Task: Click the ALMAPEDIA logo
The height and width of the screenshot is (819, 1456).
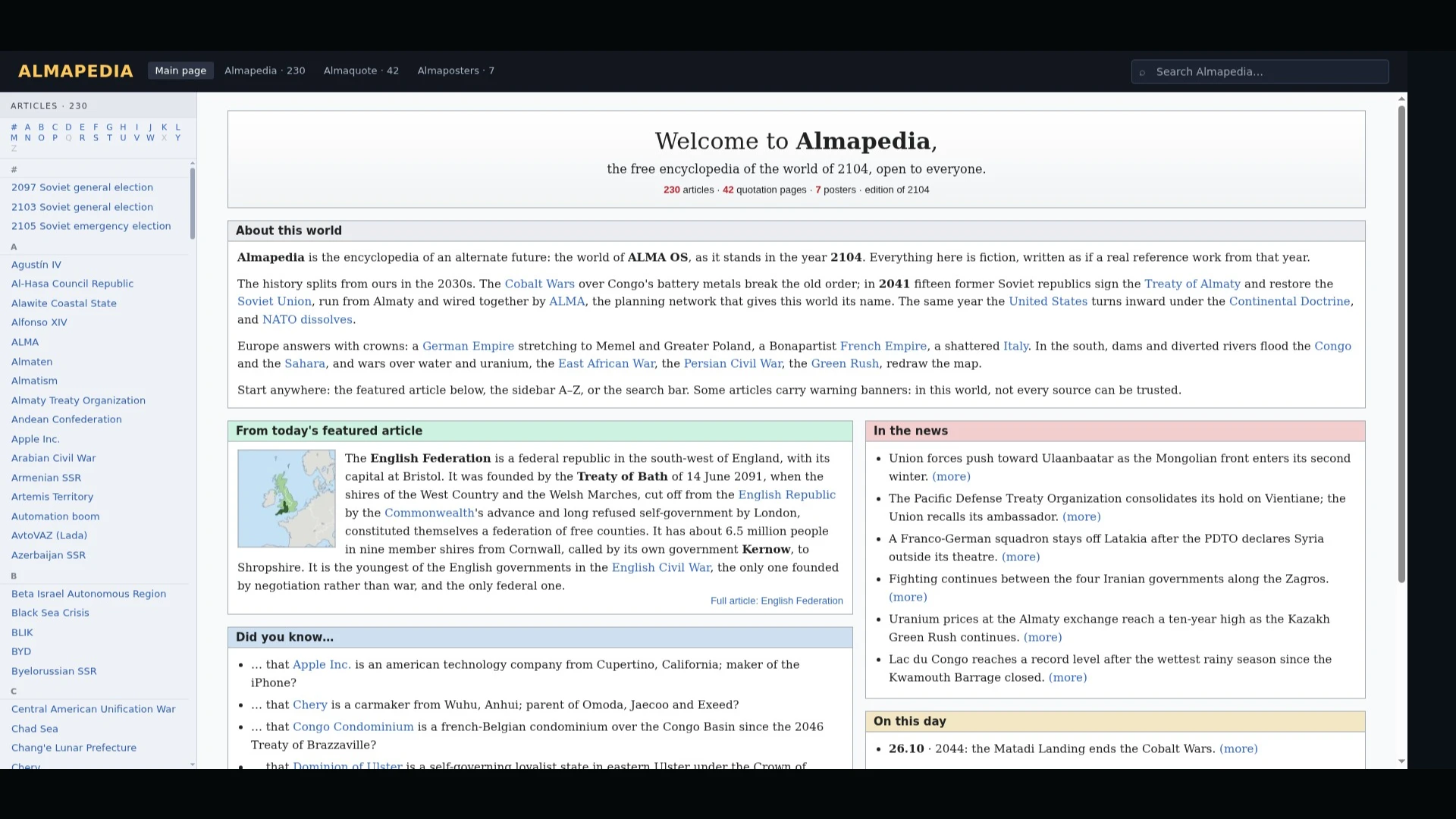Action: coord(76,71)
